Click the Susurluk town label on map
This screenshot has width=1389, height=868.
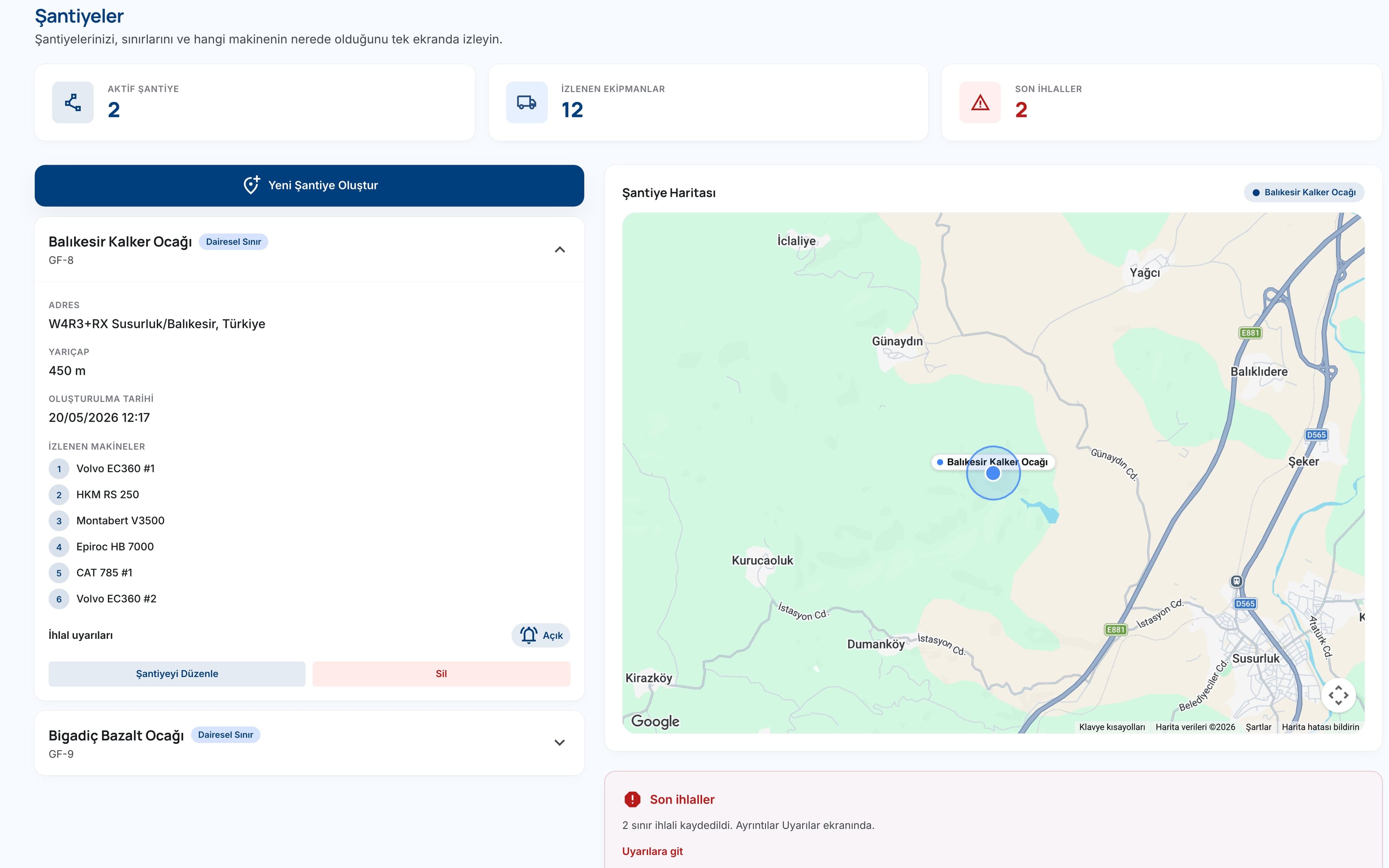pos(1255,659)
